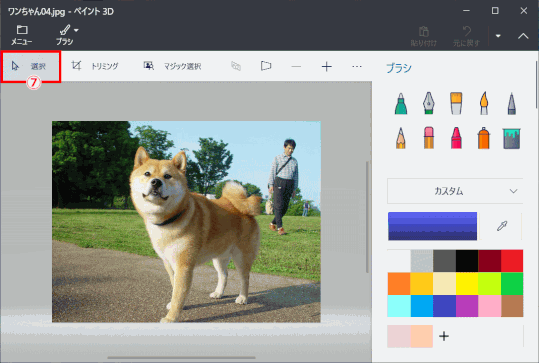Choose the トリミング (Crop) tool

pyautogui.click(x=95, y=66)
